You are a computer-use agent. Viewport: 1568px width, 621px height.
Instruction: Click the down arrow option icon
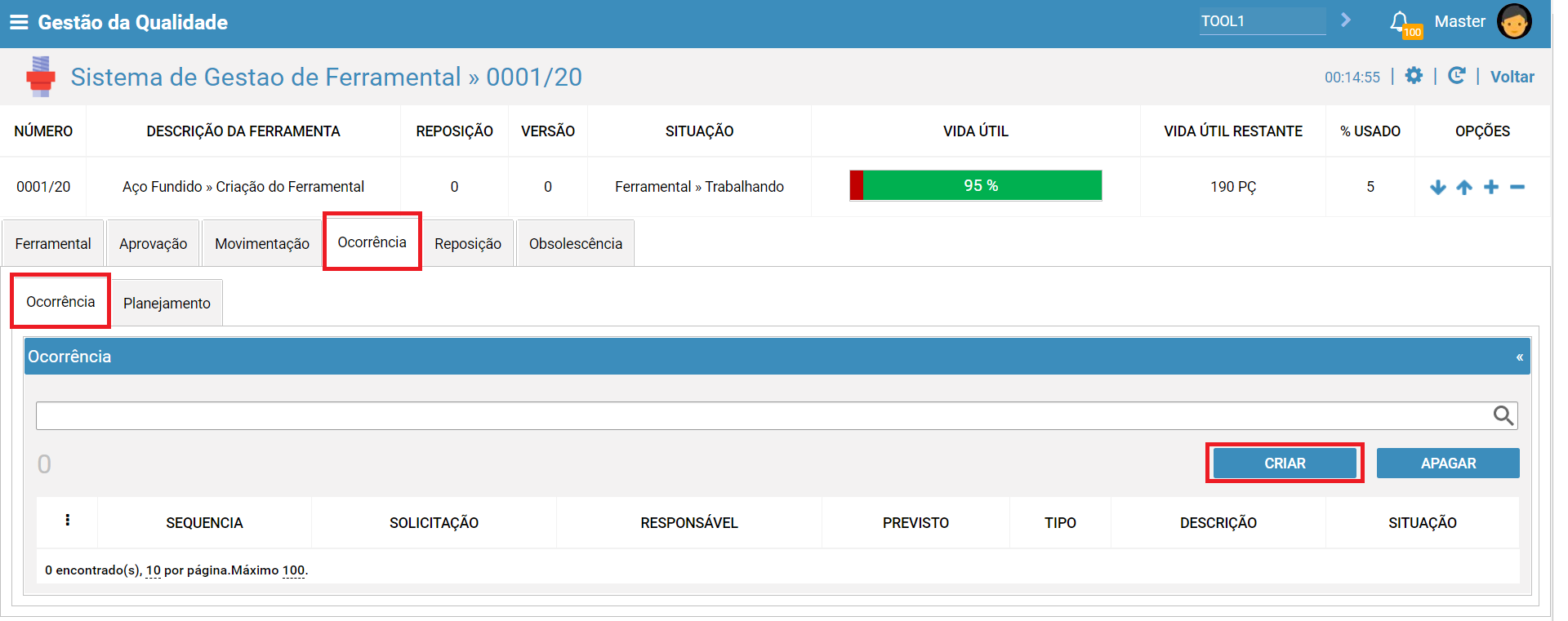click(1438, 187)
